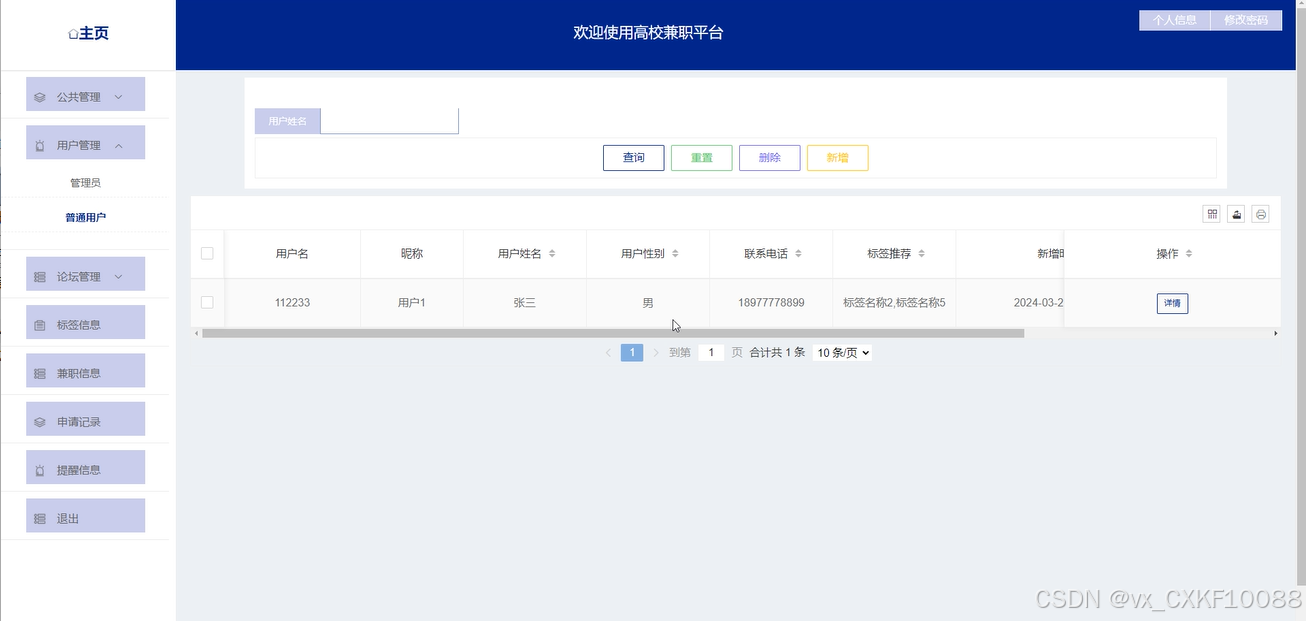The height and width of the screenshot is (621, 1306).
Task: Toggle the select-all header checkbox
Action: point(207,253)
